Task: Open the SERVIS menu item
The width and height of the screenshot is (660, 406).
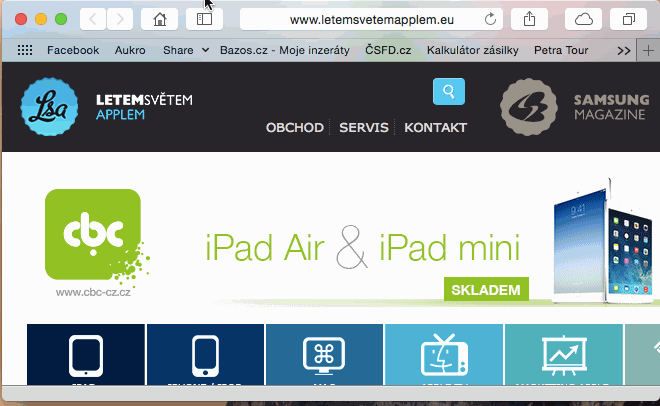Action: (364, 127)
